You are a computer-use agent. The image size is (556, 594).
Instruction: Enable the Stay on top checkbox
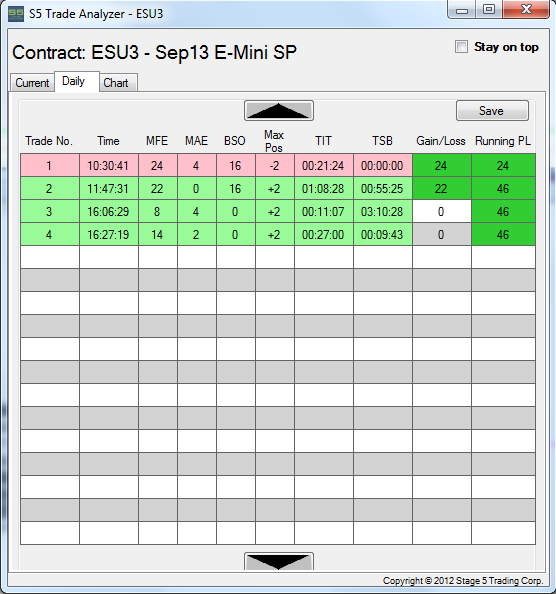point(461,47)
